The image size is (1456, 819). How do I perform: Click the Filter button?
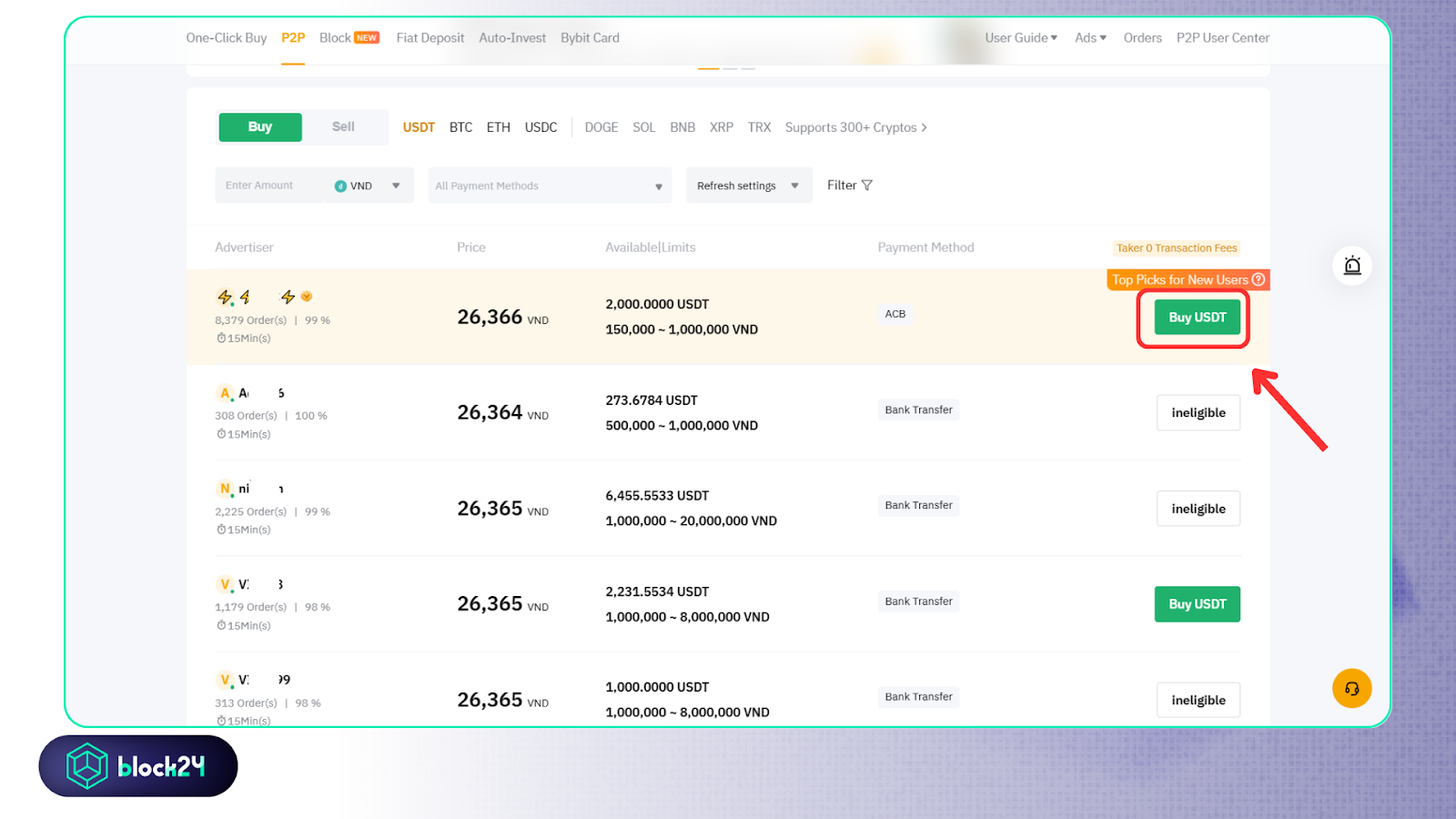tap(850, 186)
